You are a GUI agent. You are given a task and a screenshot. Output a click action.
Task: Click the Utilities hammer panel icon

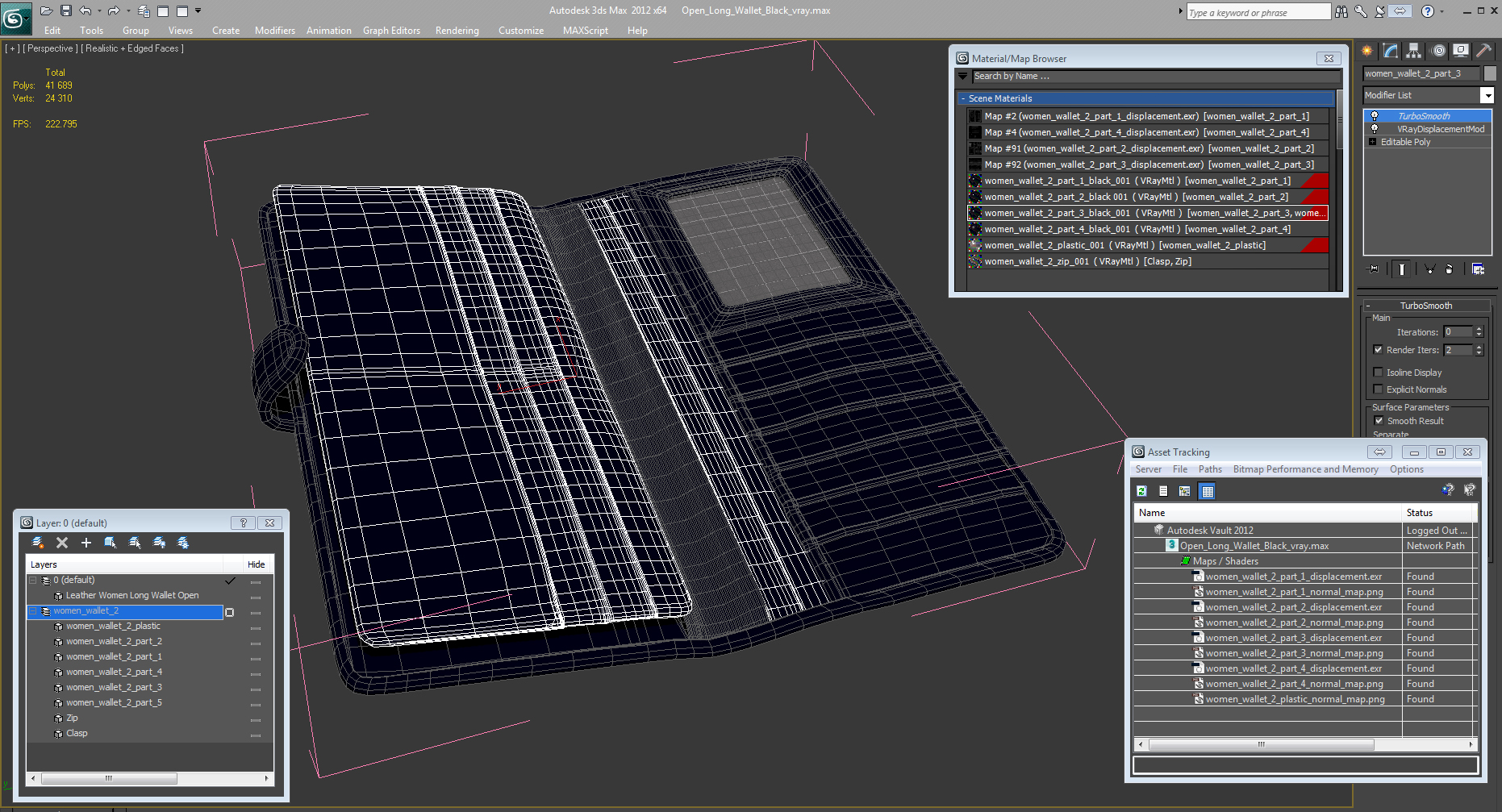pyautogui.click(x=1483, y=51)
